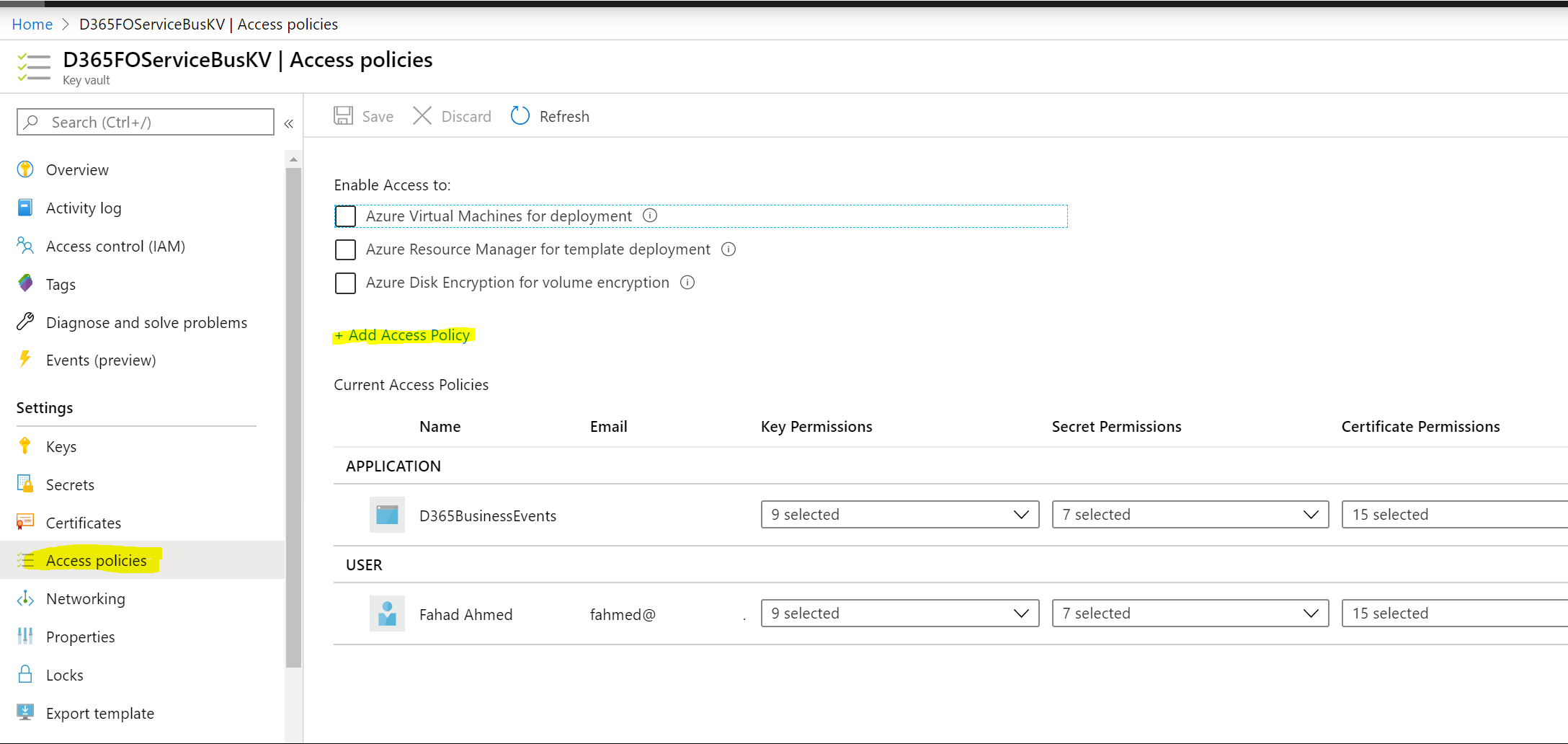
Task: Open Key Permissions dropdown for D365BusinessEvents
Action: coord(900,515)
